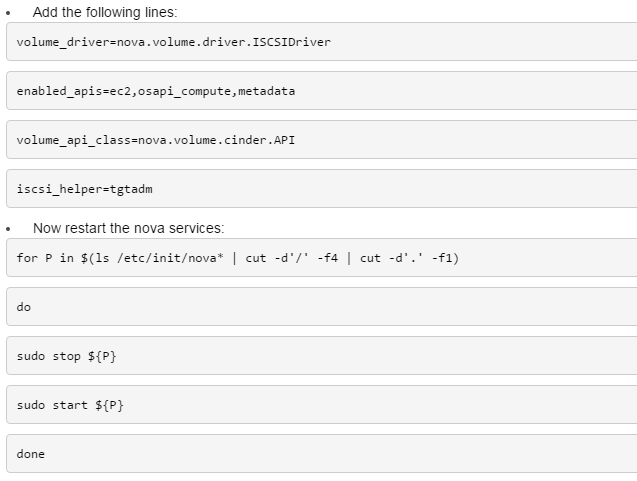This screenshot has height=481, width=637.
Task: Click the word 'ISCSIDriver' in first block
Action: (x=292, y=42)
